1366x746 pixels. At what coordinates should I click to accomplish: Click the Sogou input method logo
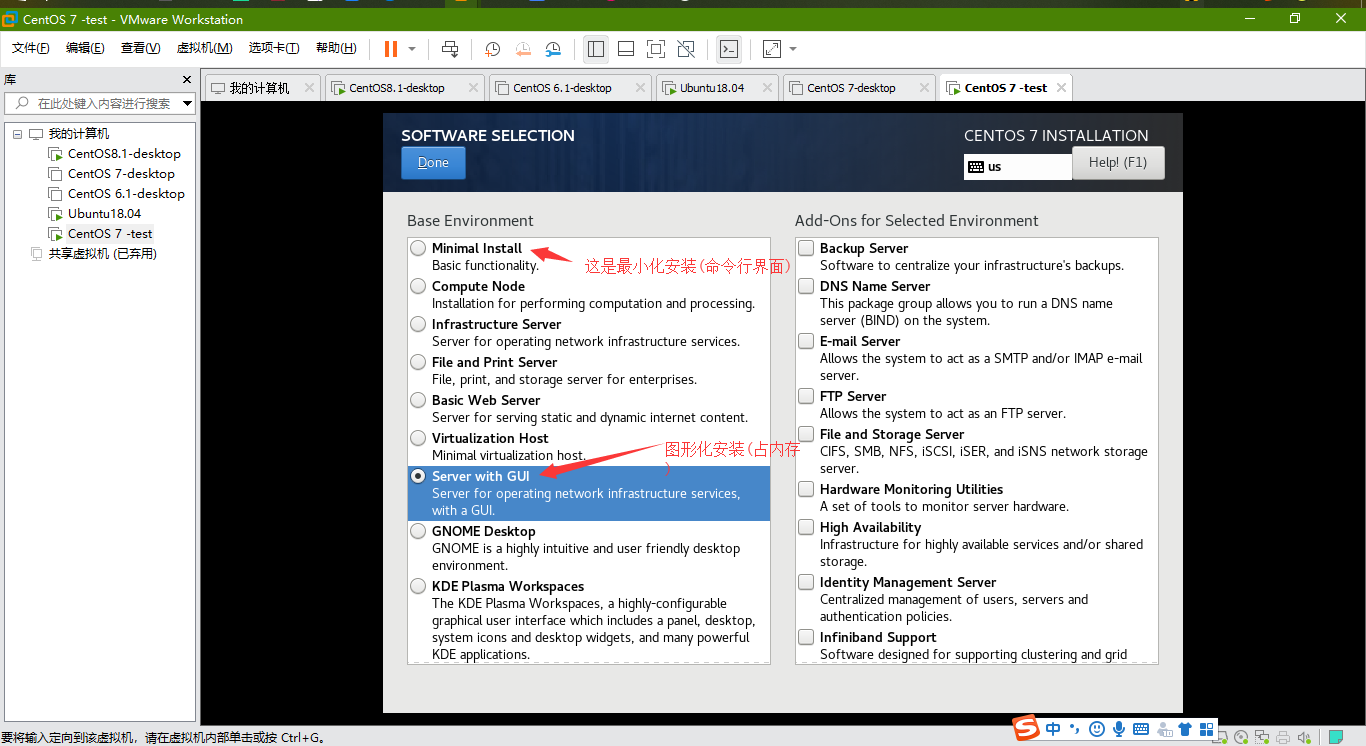(1026, 729)
